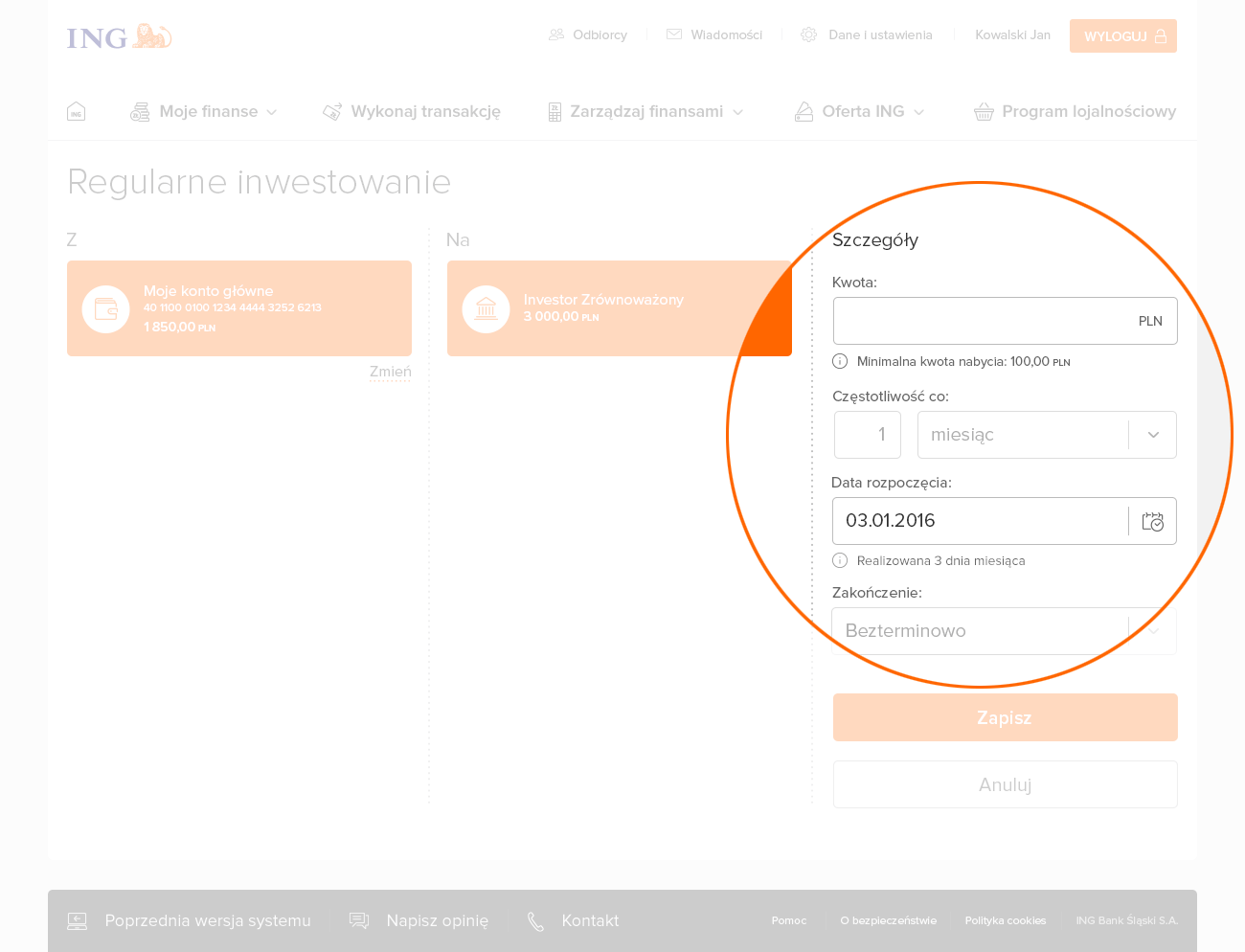
Task: Click the minimum amount info icon
Action: click(840, 361)
